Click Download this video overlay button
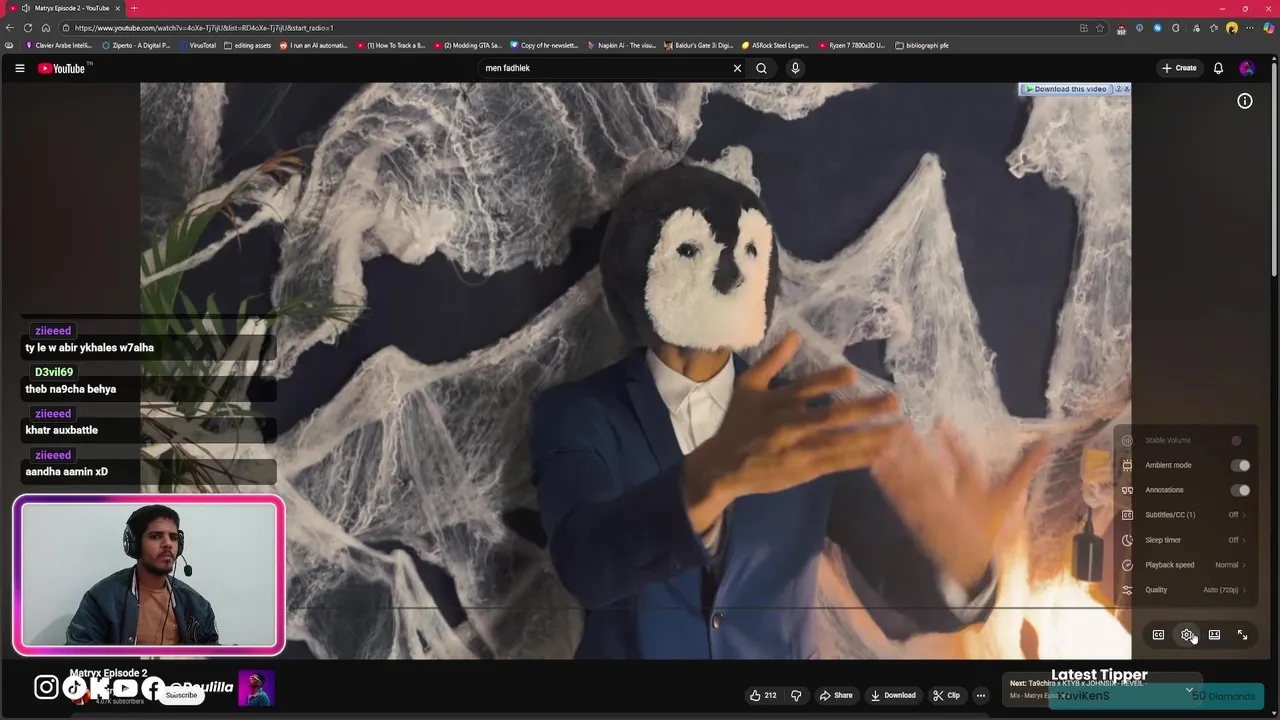This screenshot has width=1280, height=720. pos(1066,89)
